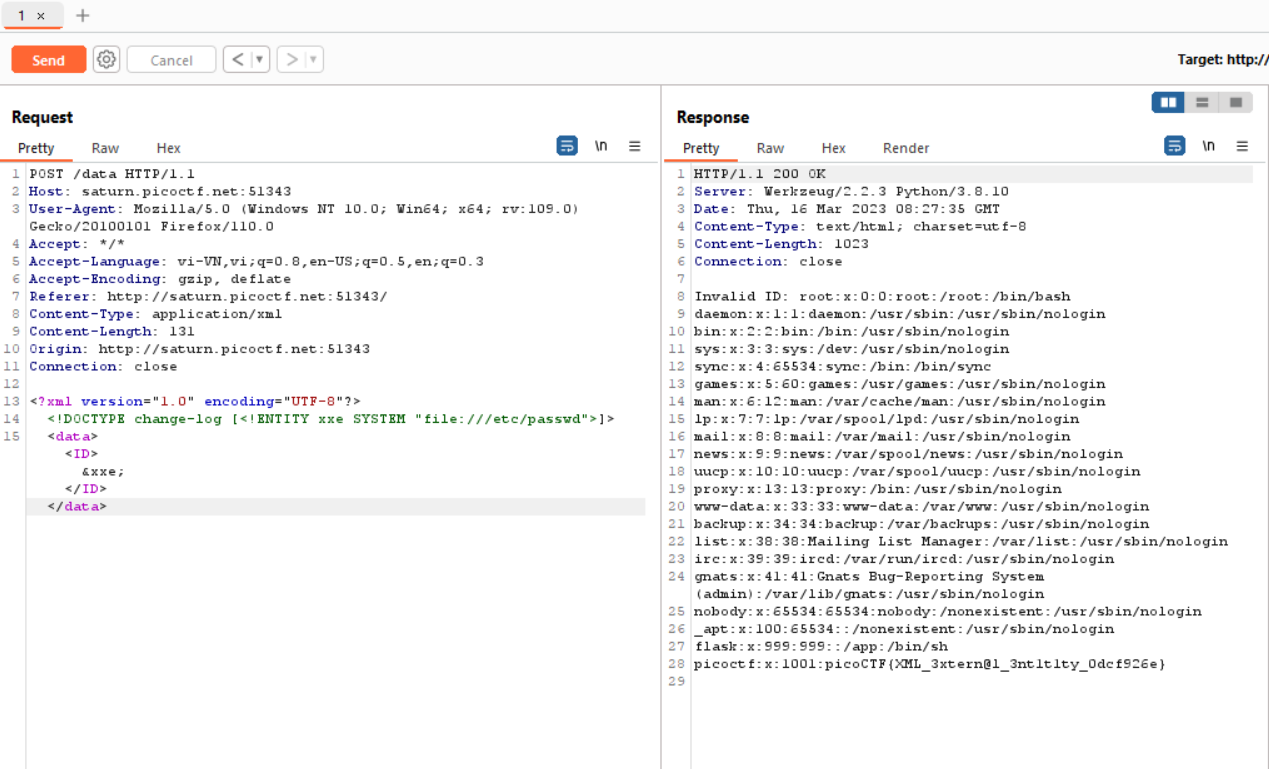
Task: Switch Request view to Raw tab
Action: (x=105, y=148)
